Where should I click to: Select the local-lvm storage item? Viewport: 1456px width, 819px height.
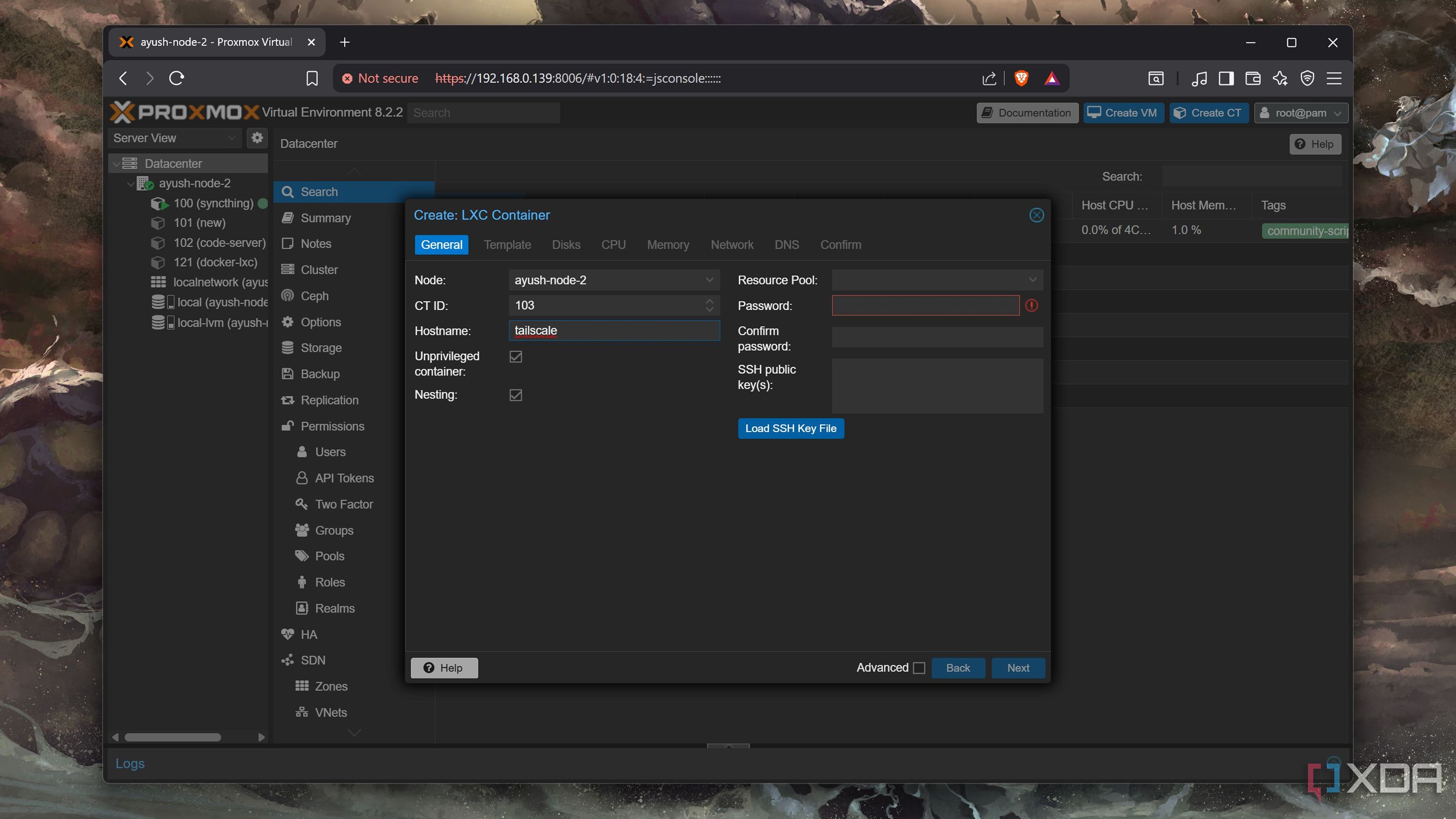coord(209,323)
